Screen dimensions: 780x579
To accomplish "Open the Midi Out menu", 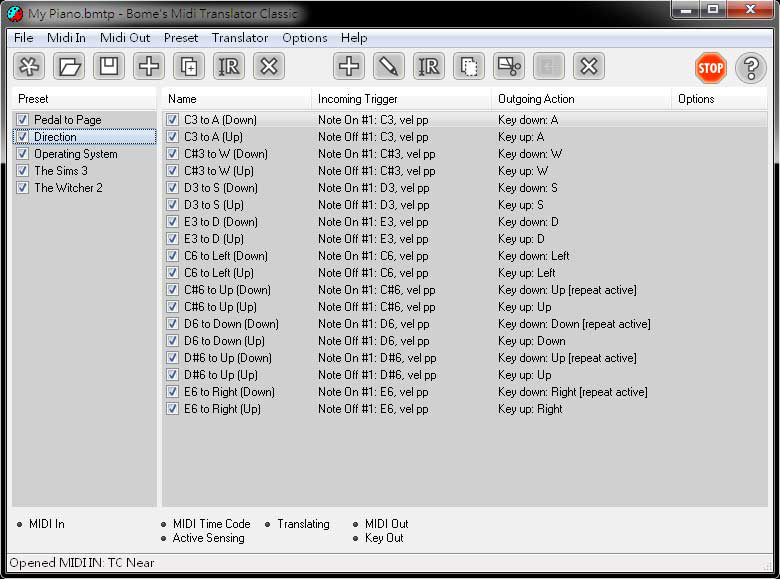I will 125,38.
